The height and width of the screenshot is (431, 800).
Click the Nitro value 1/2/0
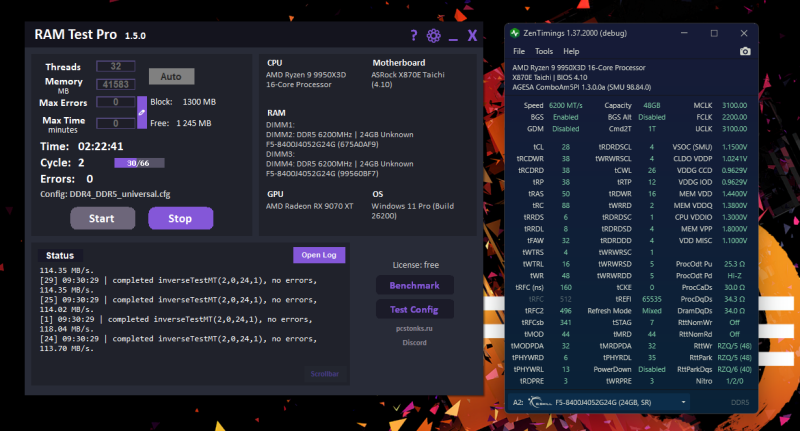(734, 382)
